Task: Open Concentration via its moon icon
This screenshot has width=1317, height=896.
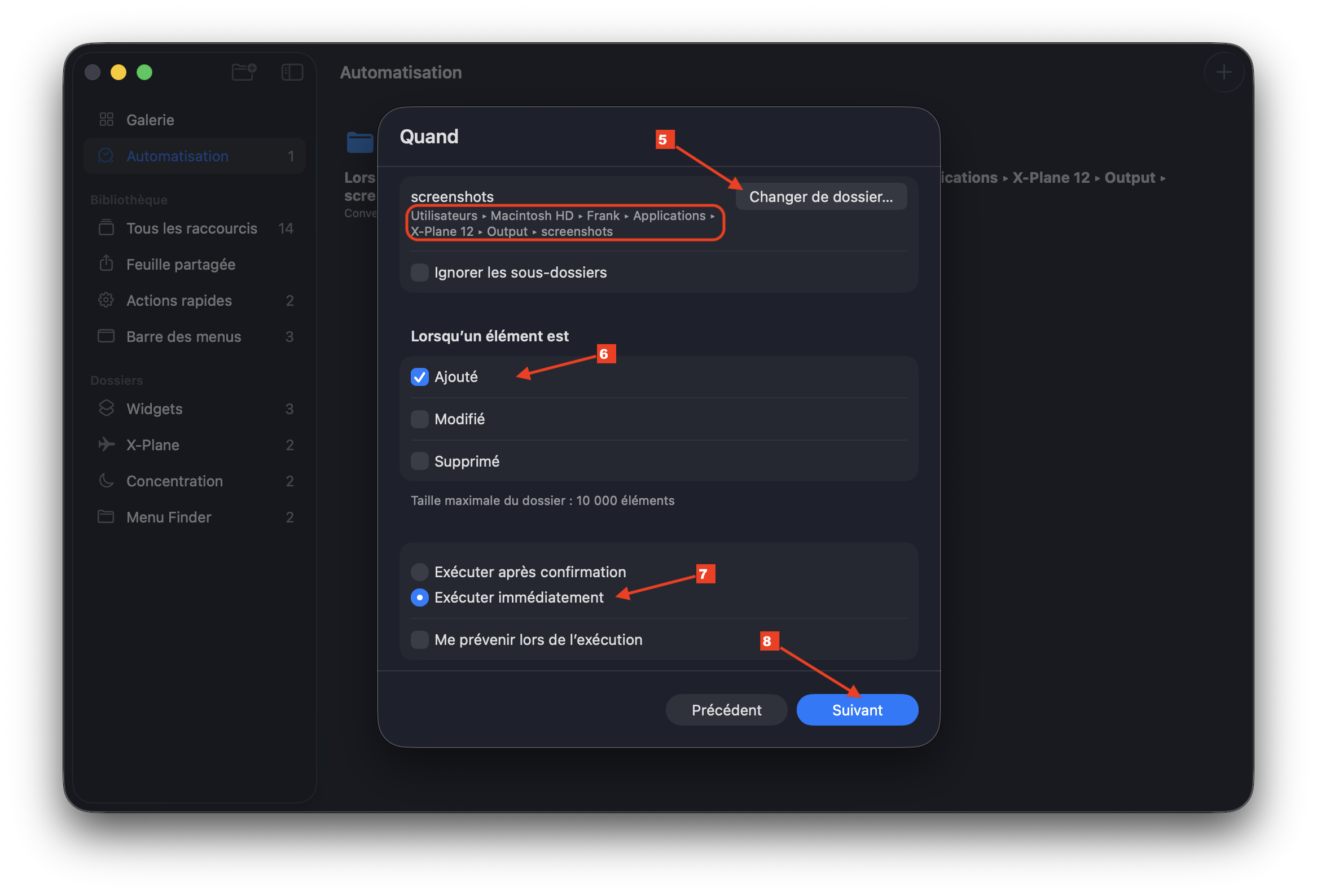Action: [x=106, y=481]
